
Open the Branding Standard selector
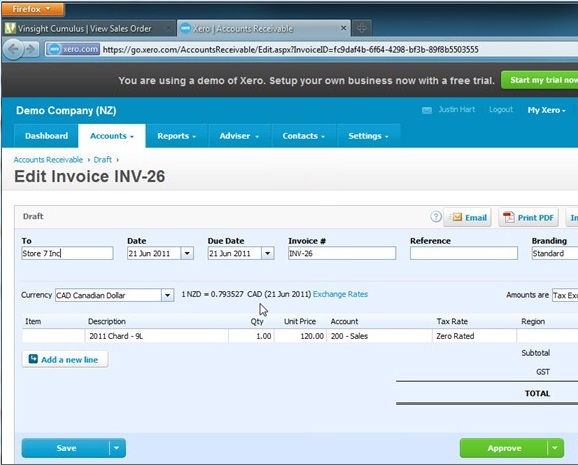pos(555,253)
